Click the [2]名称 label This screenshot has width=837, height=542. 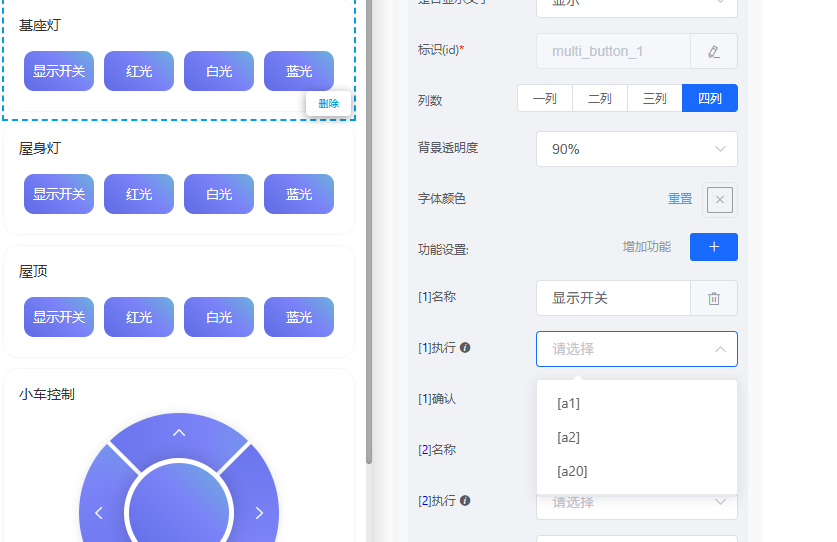pos(437,450)
